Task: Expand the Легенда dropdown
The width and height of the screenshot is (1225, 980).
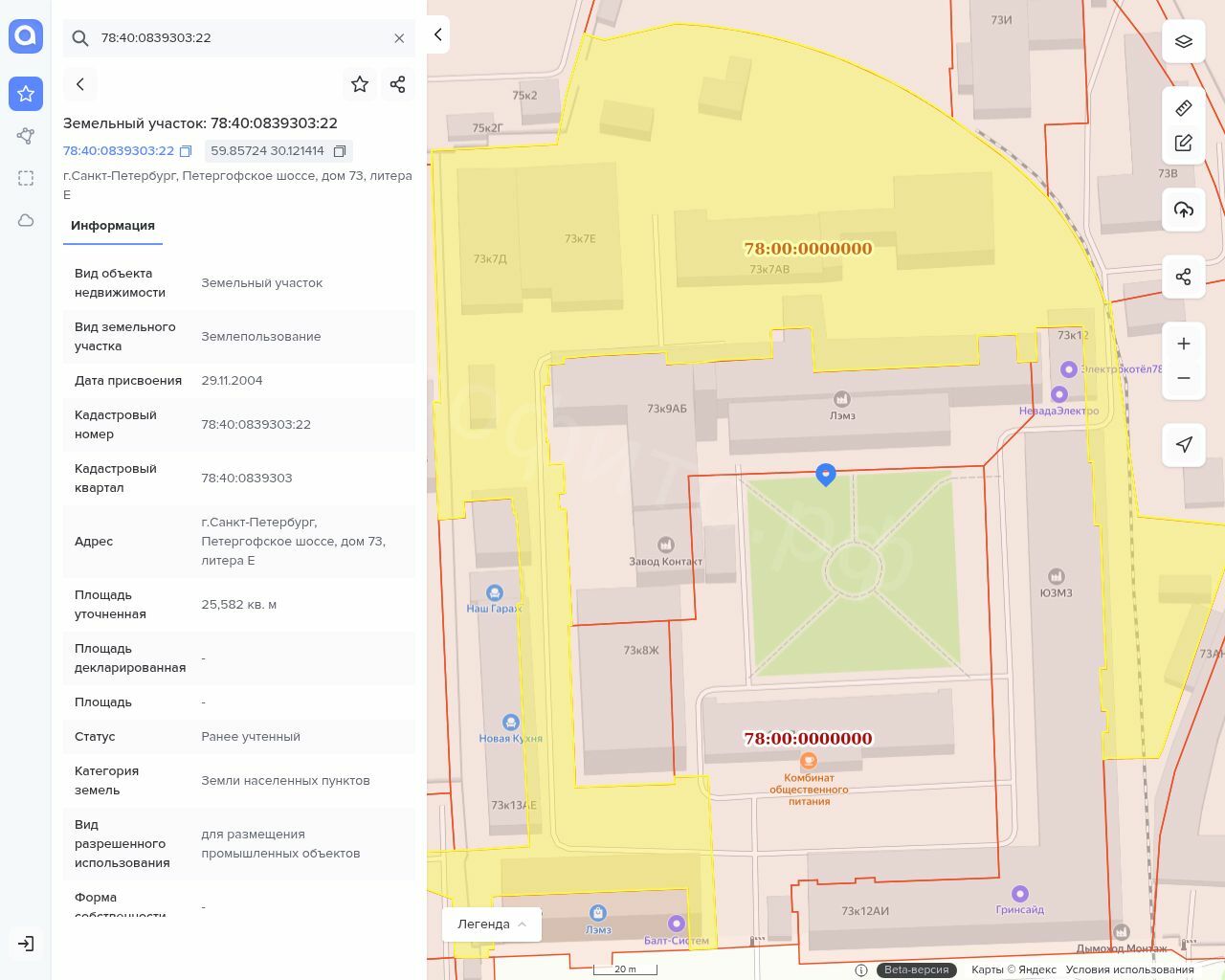Action: [492, 924]
